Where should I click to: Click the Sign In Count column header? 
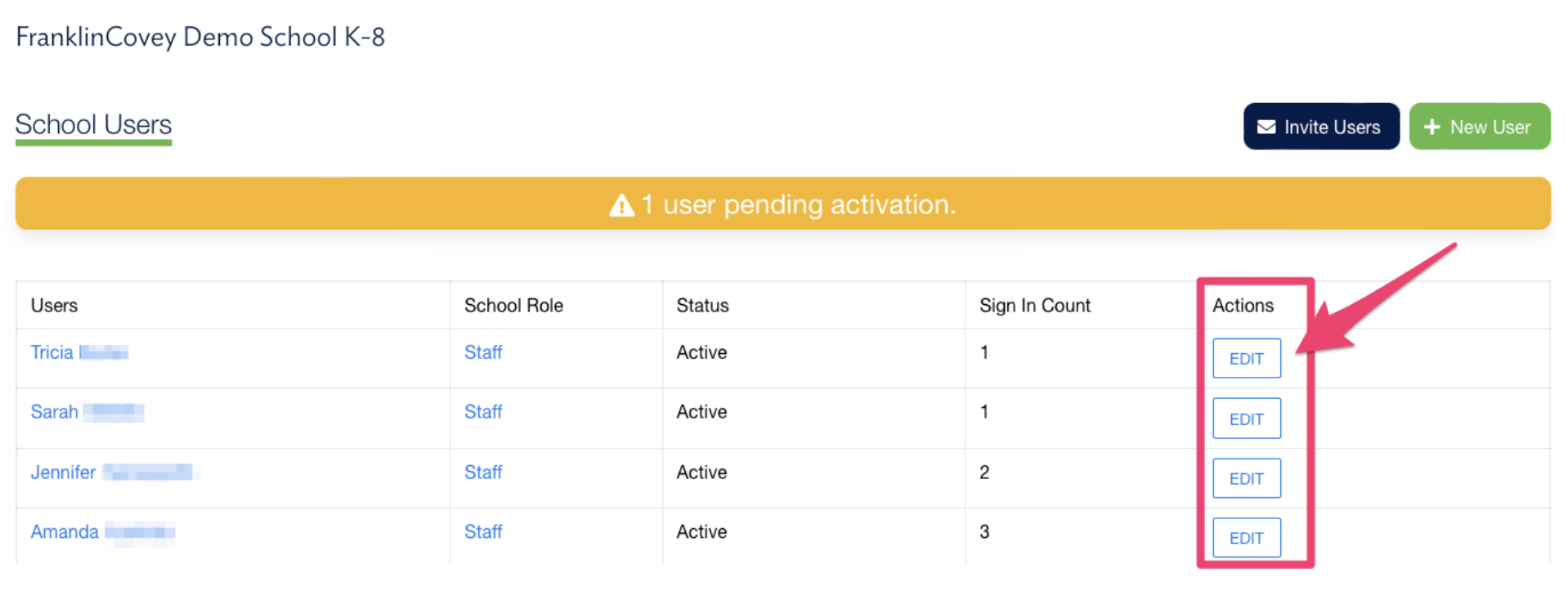1034,306
